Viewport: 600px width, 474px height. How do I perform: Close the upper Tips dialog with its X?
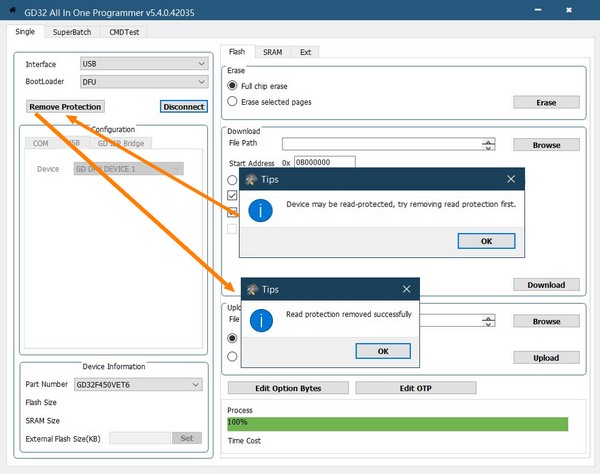[x=511, y=179]
